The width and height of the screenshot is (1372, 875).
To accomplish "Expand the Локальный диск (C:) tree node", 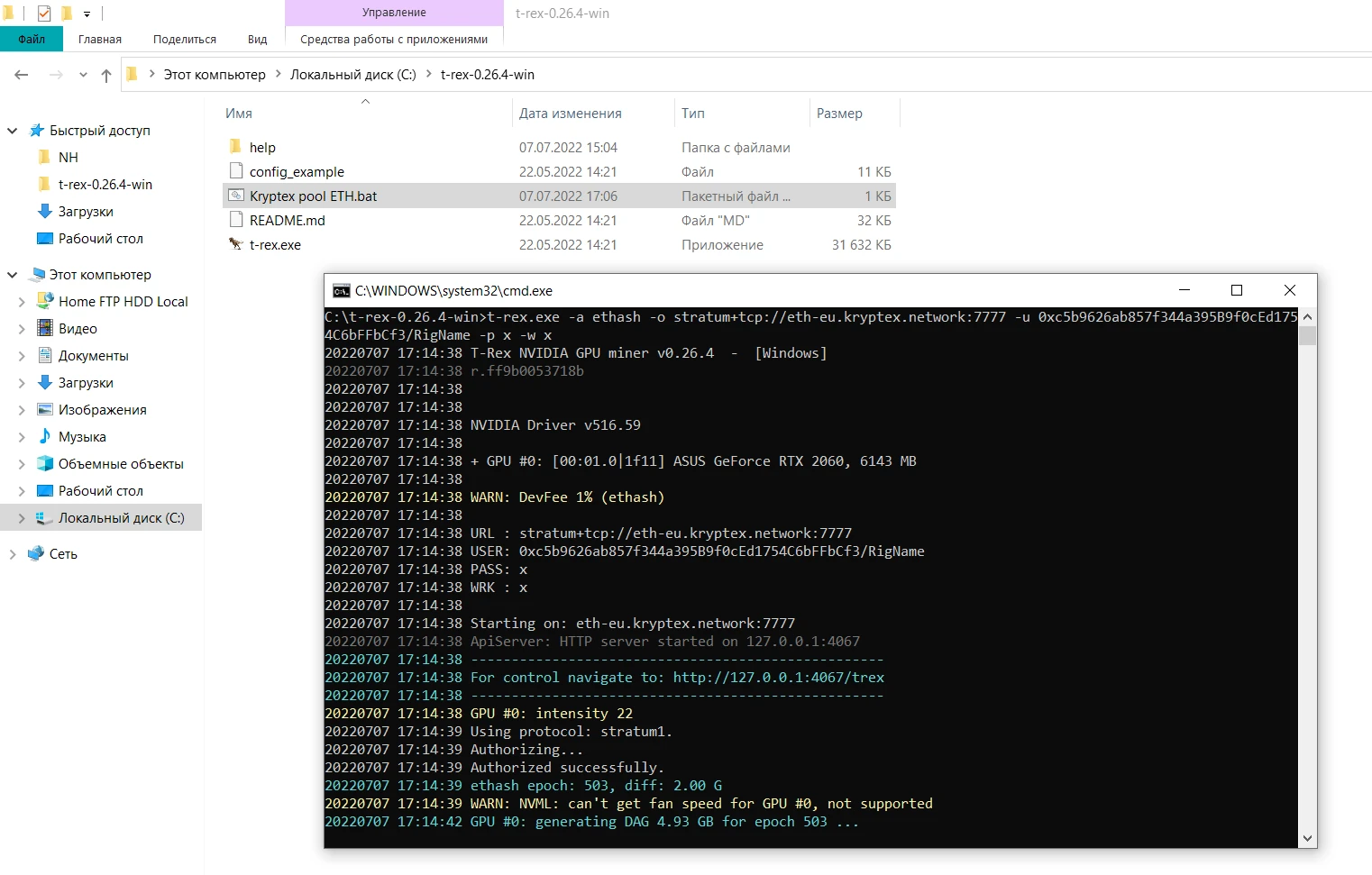I will coord(22,518).
